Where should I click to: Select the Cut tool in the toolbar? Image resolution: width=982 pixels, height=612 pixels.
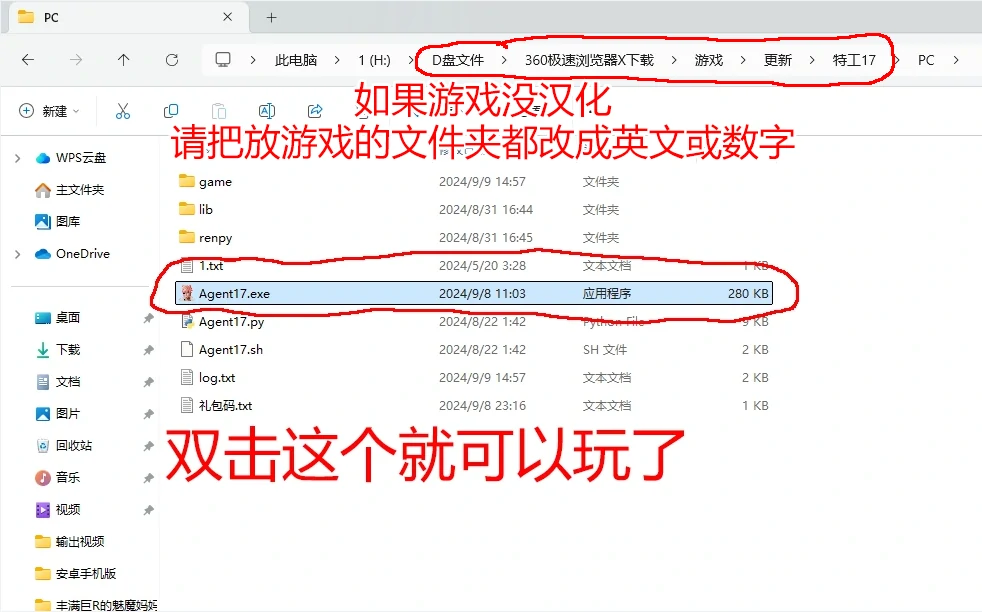coord(124,110)
